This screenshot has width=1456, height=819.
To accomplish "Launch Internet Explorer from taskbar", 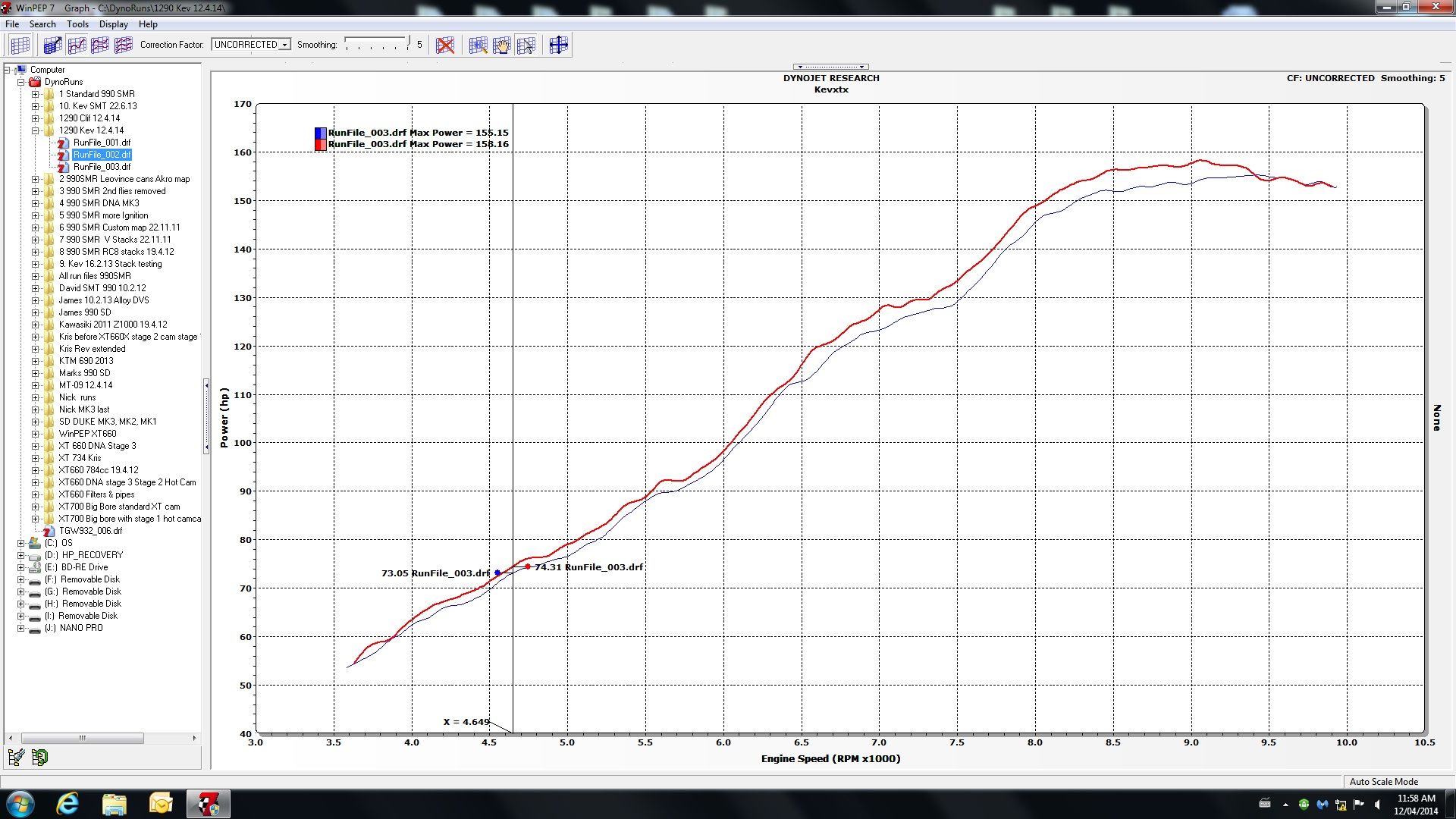I will 67,804.
